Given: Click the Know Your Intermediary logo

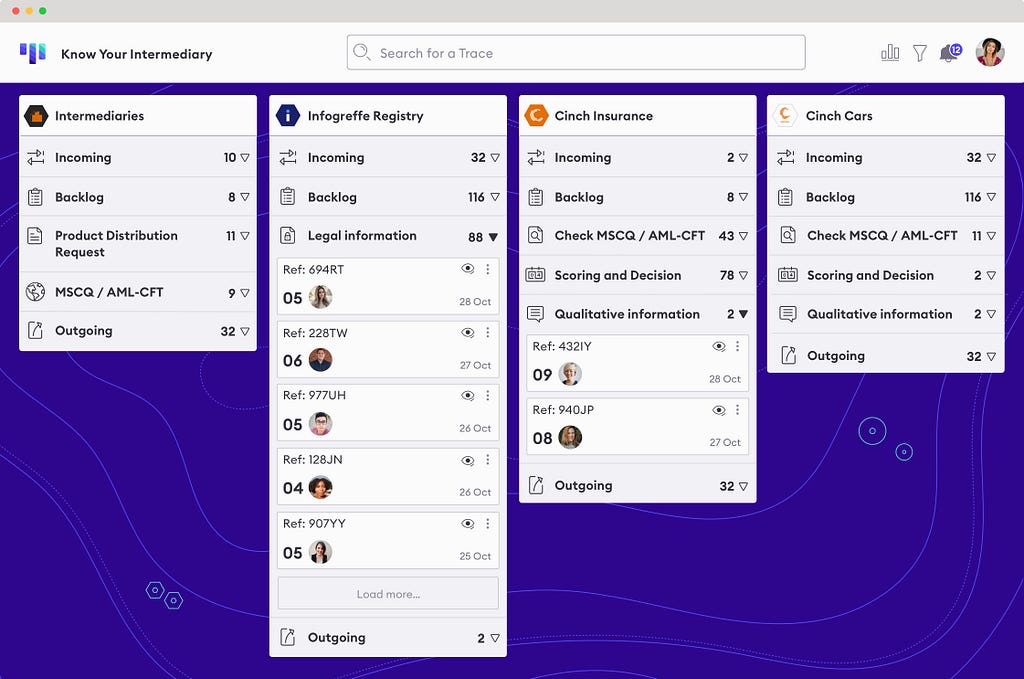Looking at the screenshot, I should pos(33,53).
